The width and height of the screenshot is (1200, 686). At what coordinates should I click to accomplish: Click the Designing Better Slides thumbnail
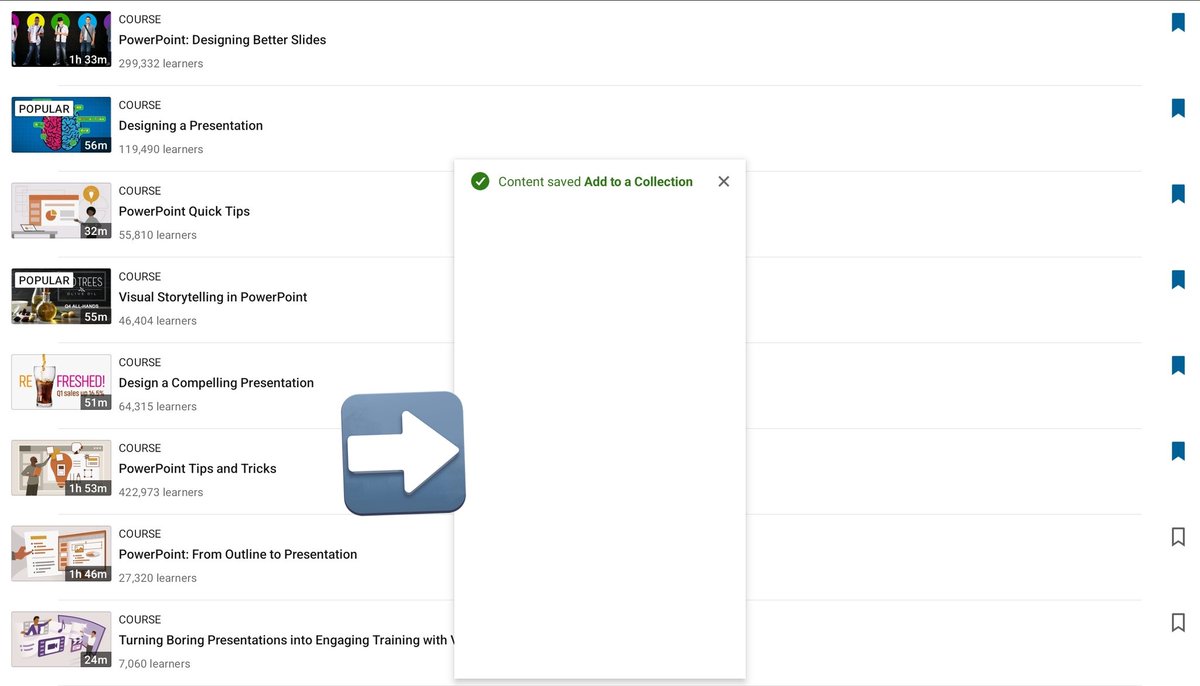[x=61, y=40]
